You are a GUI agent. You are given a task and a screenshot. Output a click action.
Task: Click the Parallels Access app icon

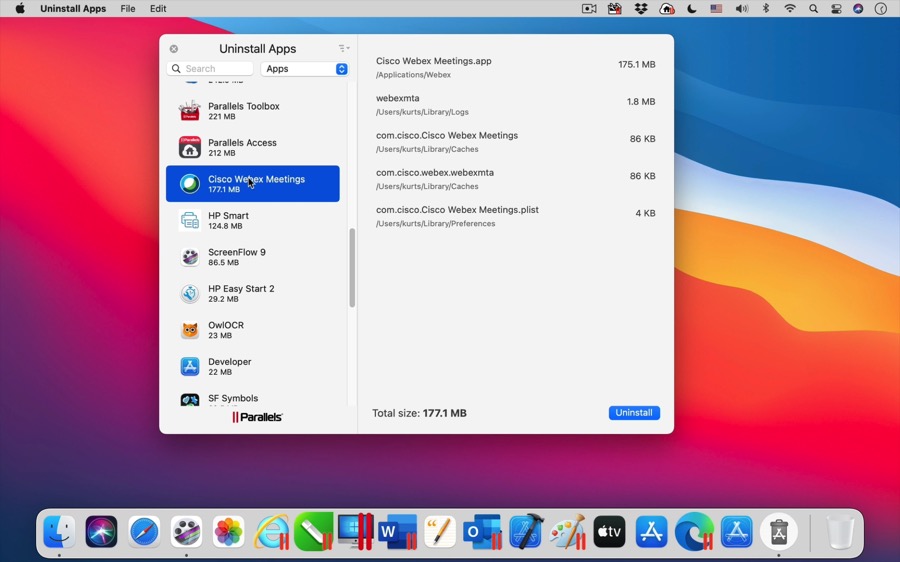click(189, 148)
